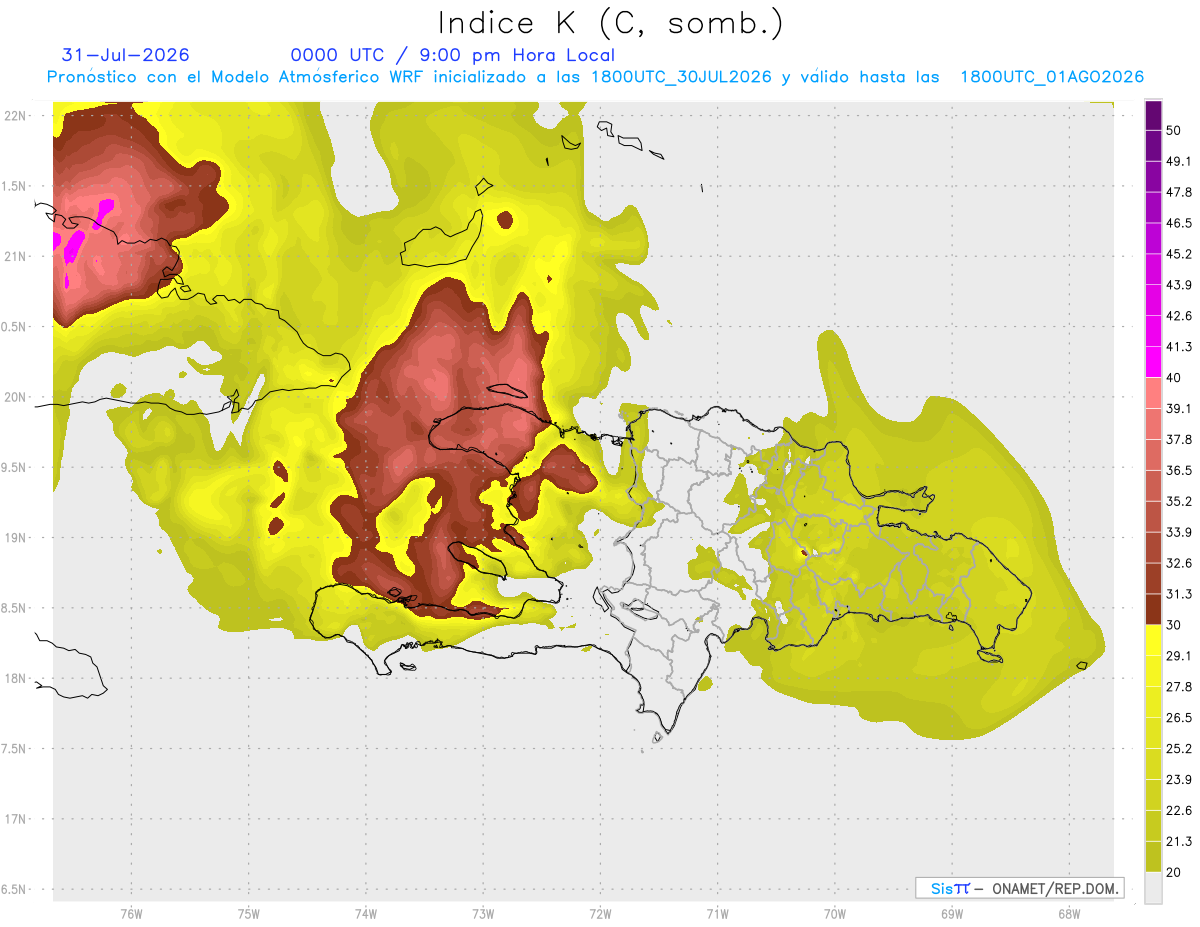This screenshot has height=927, width=1200.
Task: Click the colorbar value '42.6'
Action: coord(1180,316)
